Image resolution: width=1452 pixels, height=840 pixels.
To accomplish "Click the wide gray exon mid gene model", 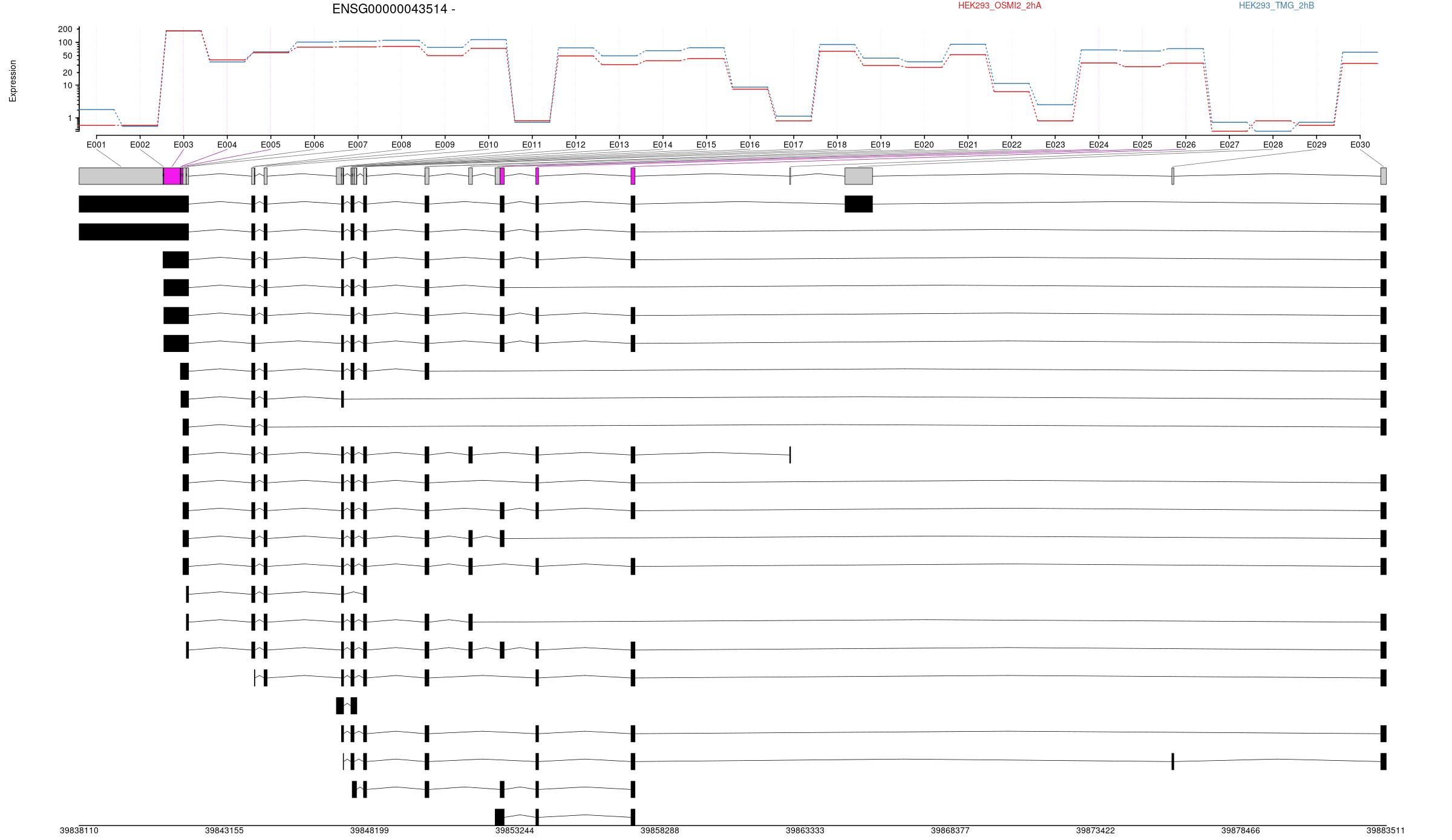I will (858, 176).
